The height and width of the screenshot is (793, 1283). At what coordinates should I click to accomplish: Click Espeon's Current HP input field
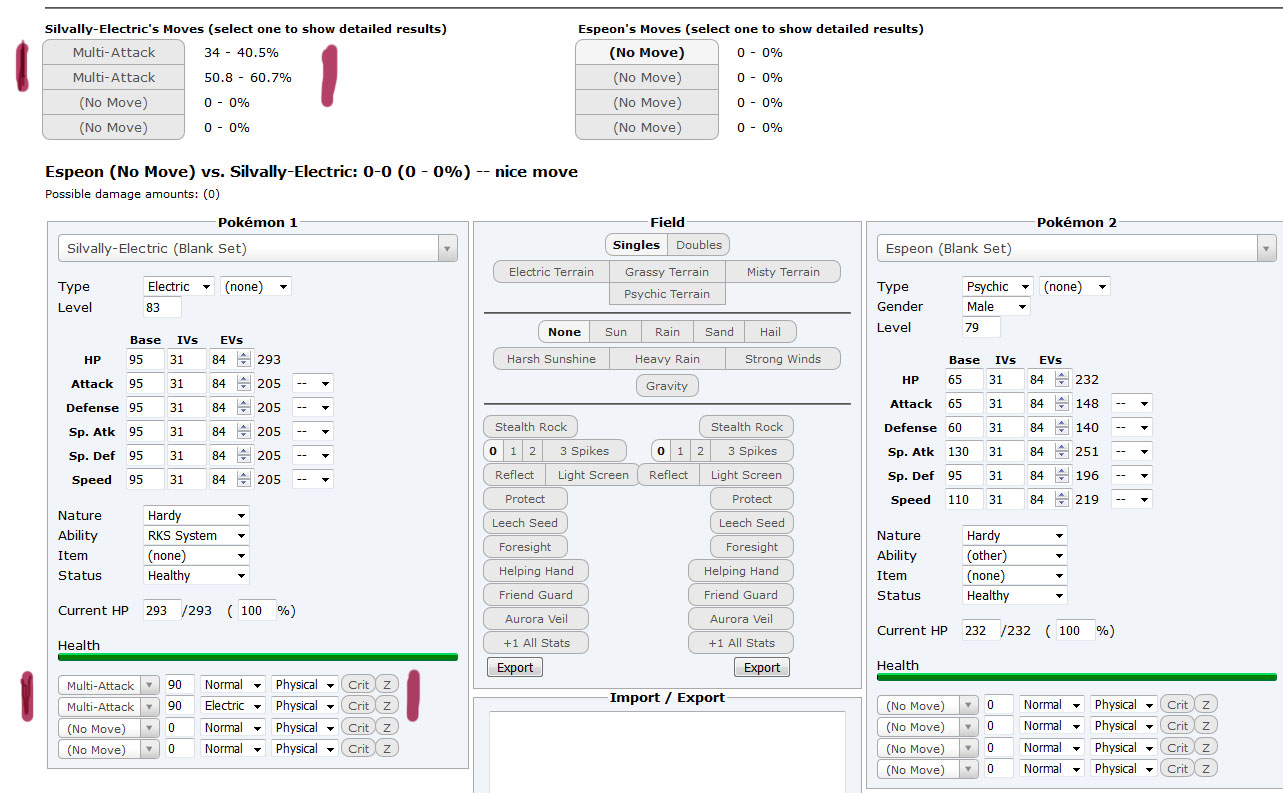(981, 631)
